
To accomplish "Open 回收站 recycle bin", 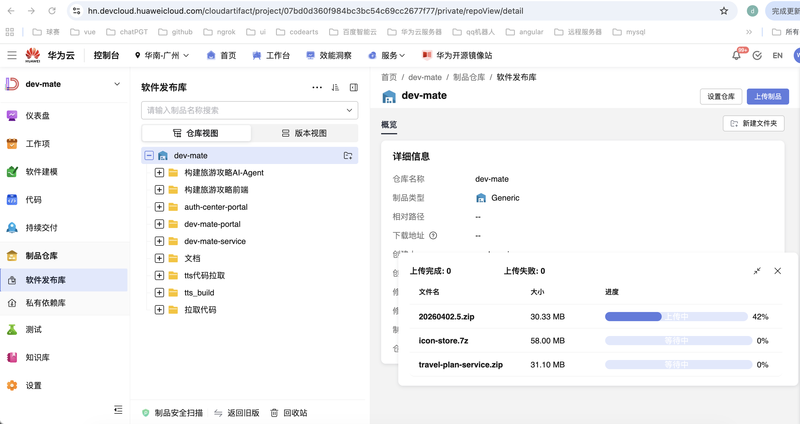I will [x=289, y=413].
